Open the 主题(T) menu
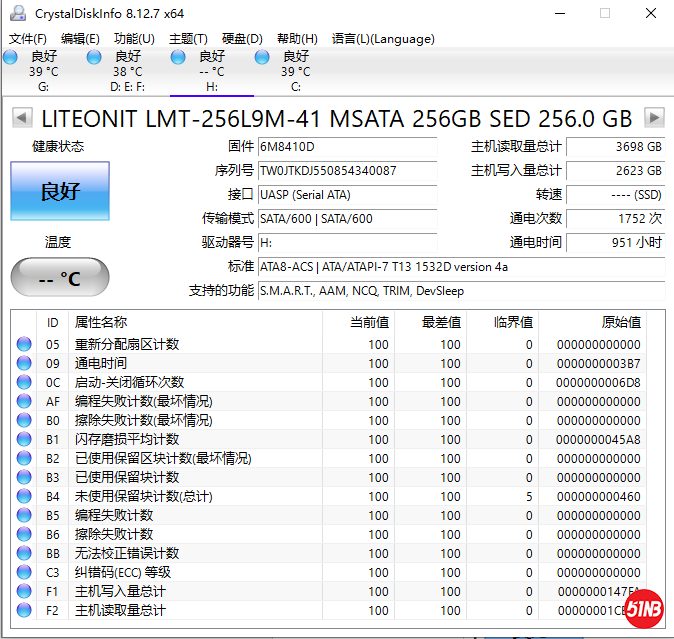 [x=188, y=39]
